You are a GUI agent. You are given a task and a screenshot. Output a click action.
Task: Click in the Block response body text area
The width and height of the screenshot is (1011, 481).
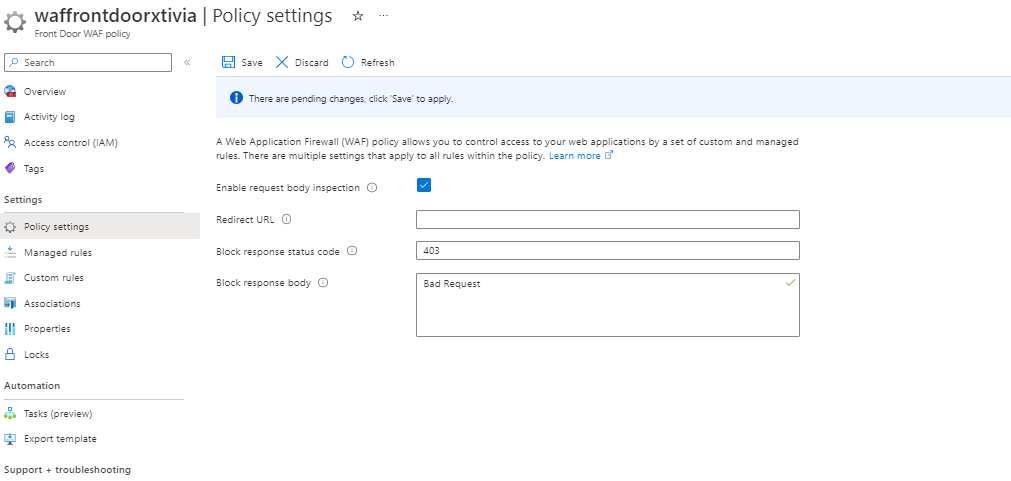tap(607, 305)
